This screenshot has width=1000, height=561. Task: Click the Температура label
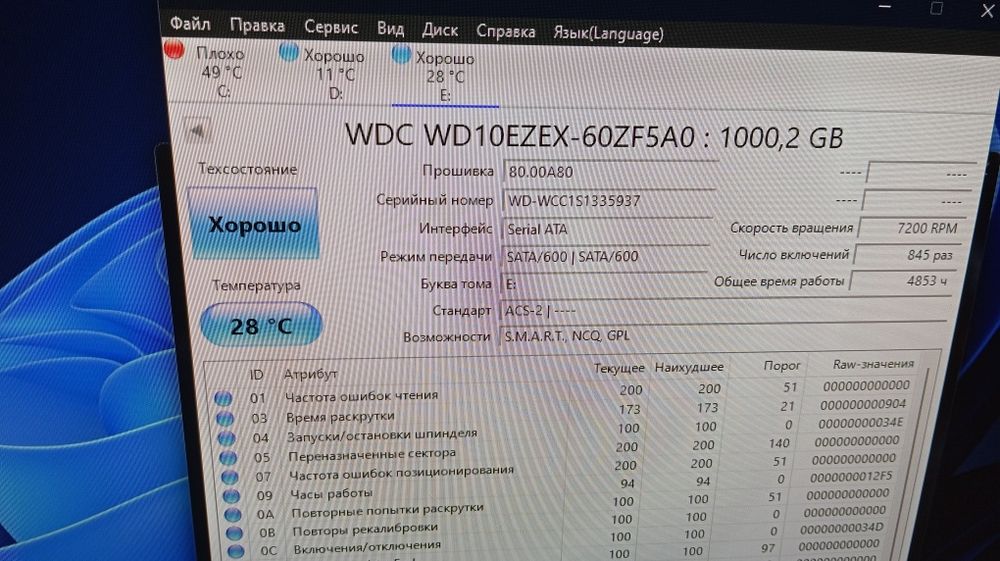256,285
